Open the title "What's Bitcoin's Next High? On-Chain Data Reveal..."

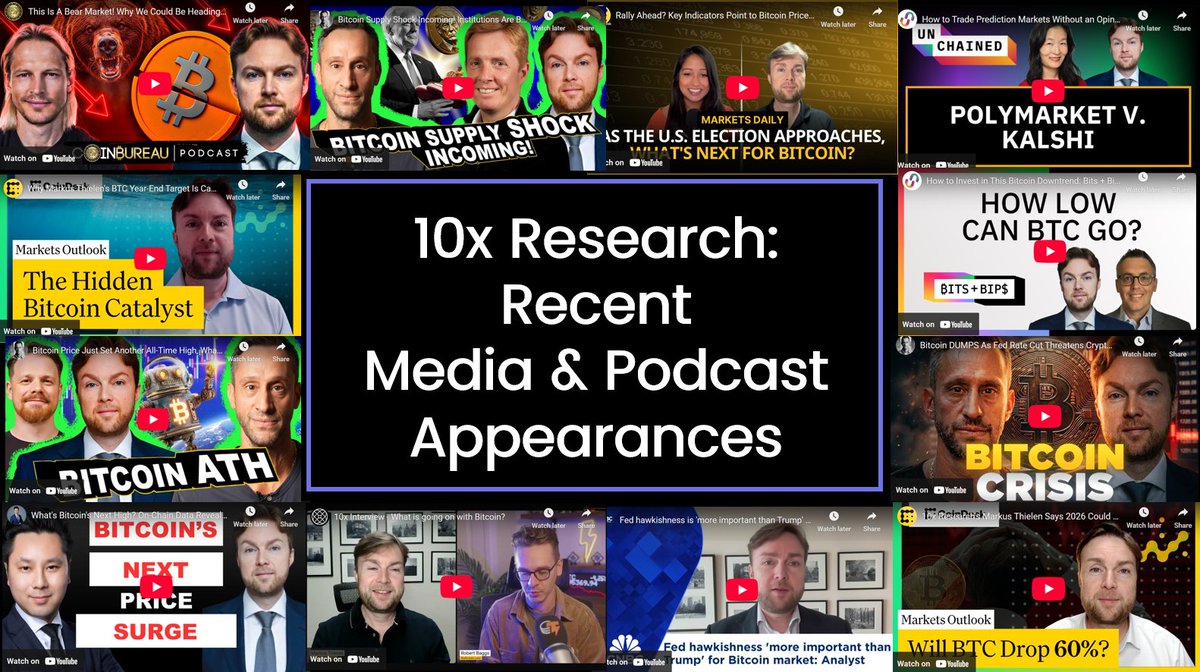pos(128,515)
